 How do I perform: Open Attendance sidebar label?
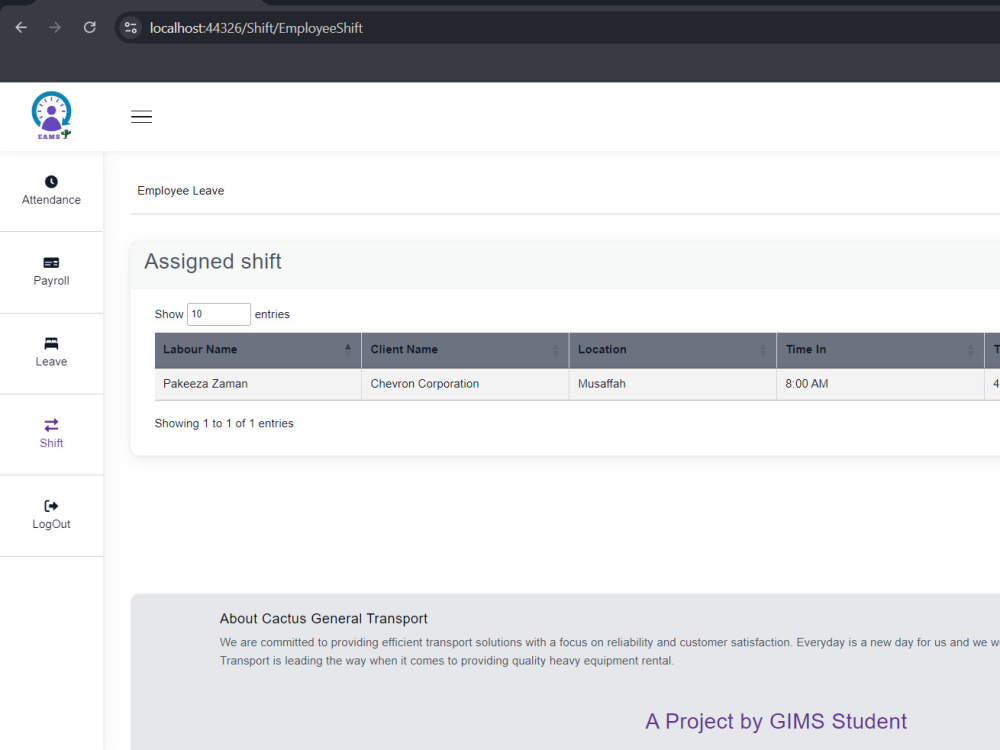point(51,200)
